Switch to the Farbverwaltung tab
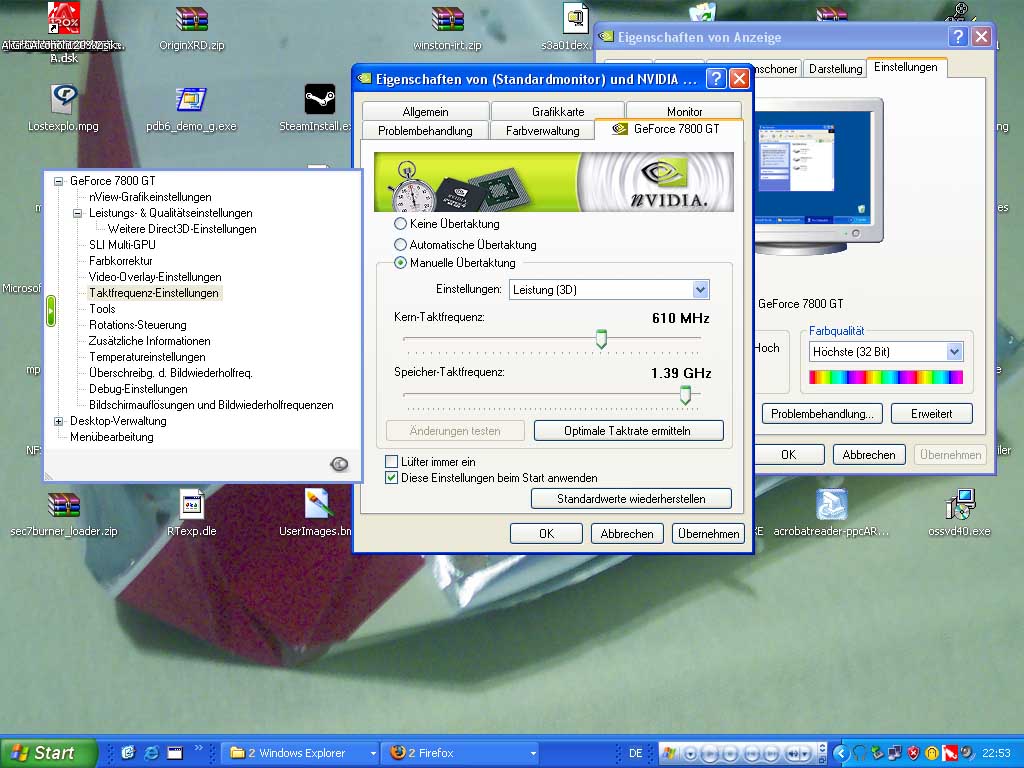Viewport: 1024px width, 768px height. click(542, 131)
